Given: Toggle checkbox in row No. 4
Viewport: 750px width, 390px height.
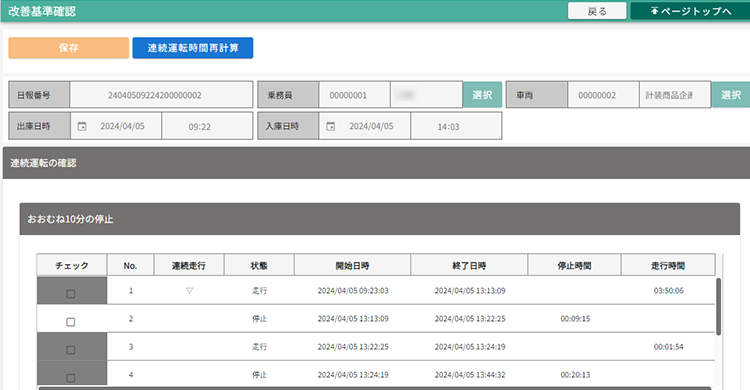Looking at the screenshot, I should point(71,378).
